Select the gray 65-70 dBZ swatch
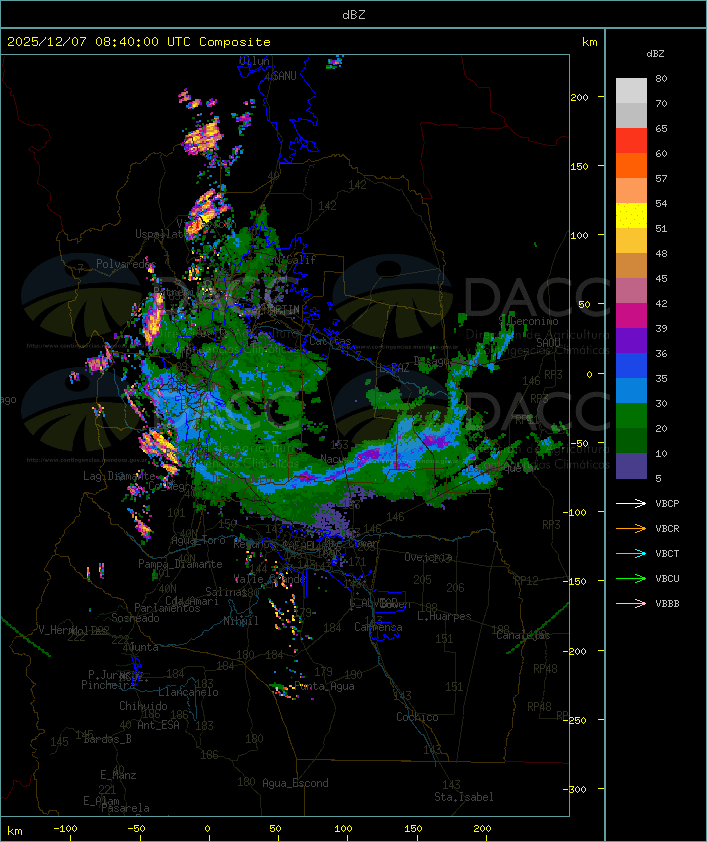Screen dimensions: 707x842 pyautogui.click(x=631, y=115)
